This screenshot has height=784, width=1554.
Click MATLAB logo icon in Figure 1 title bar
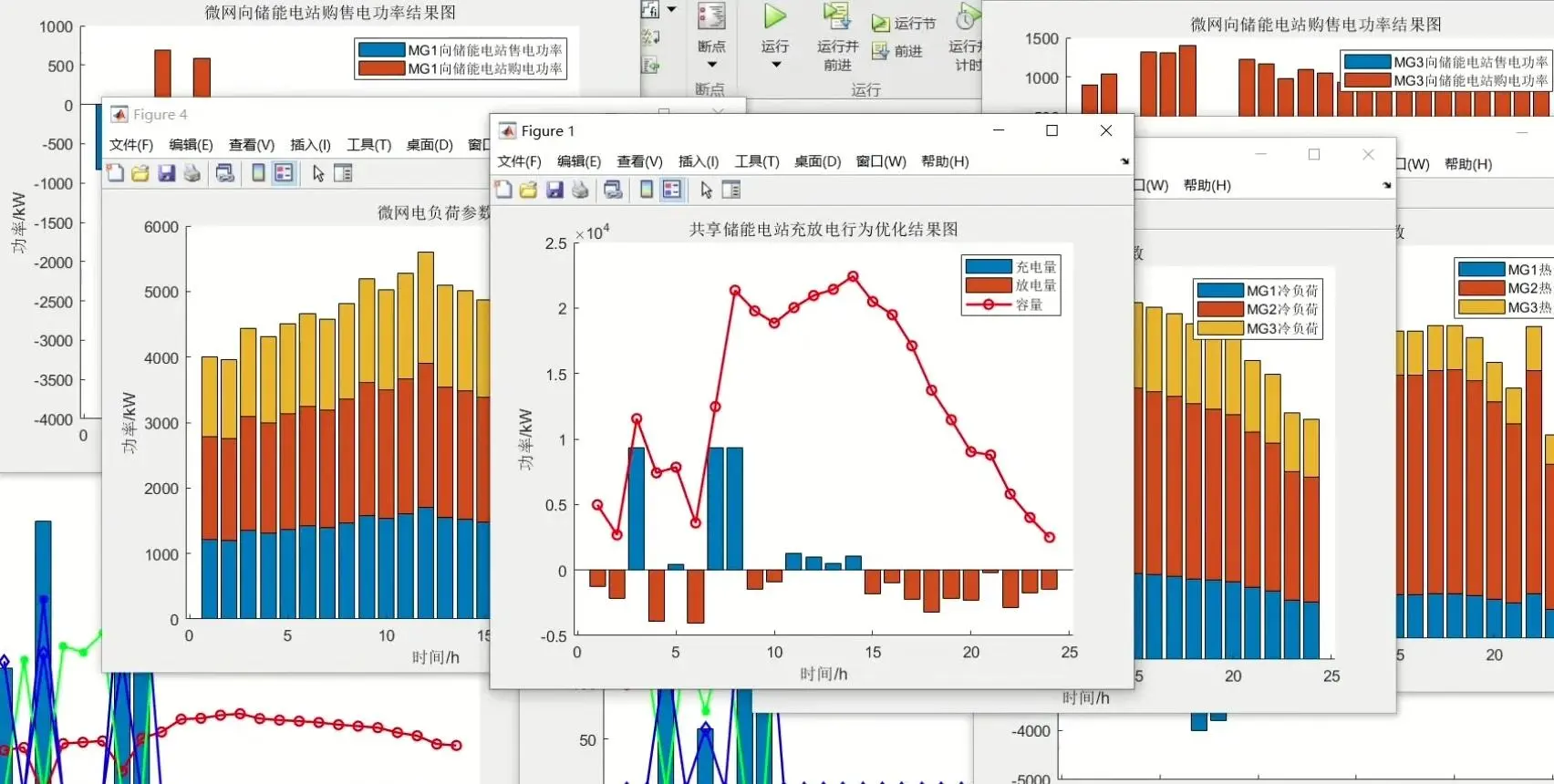point(507,131)
